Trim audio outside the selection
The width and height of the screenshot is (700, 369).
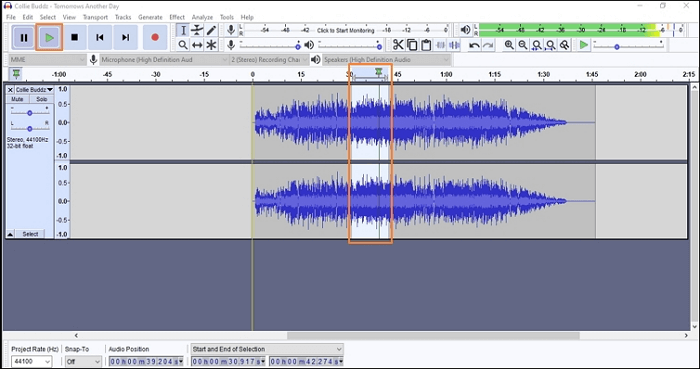click(x=441, y=45)
